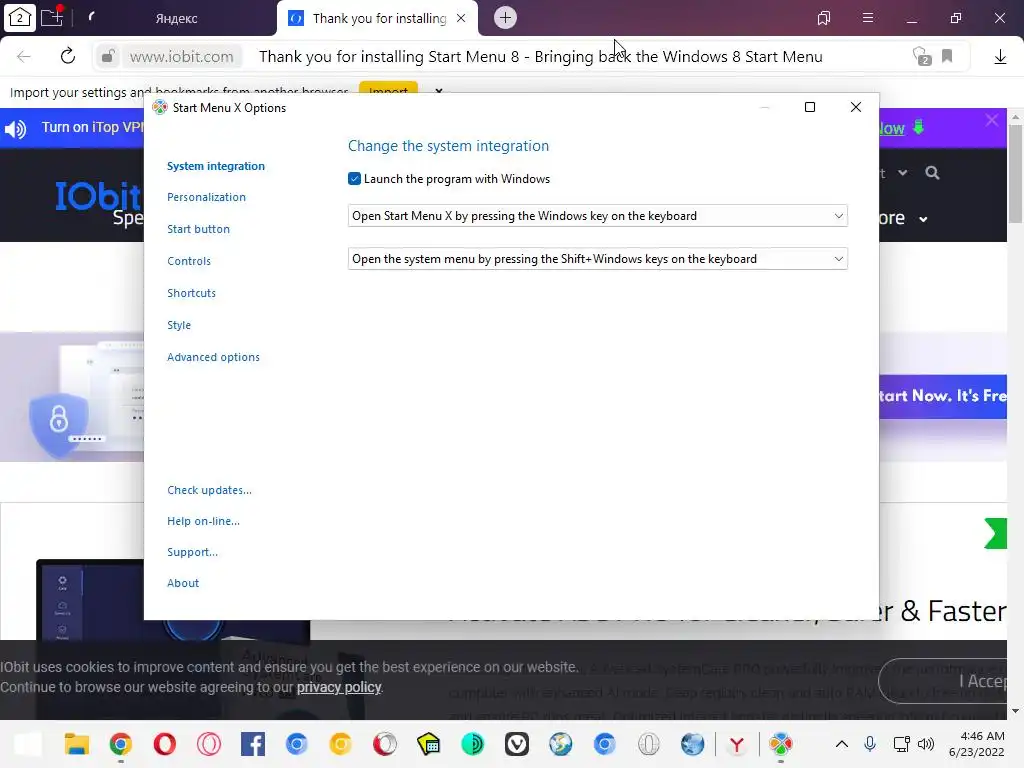Open volume control in system tray
1024x768 pixels.
click(x=926, y=744)
